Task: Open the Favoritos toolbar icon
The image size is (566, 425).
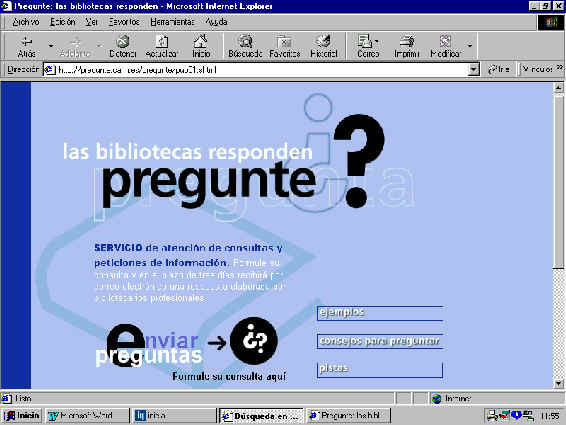Action: 284,42
